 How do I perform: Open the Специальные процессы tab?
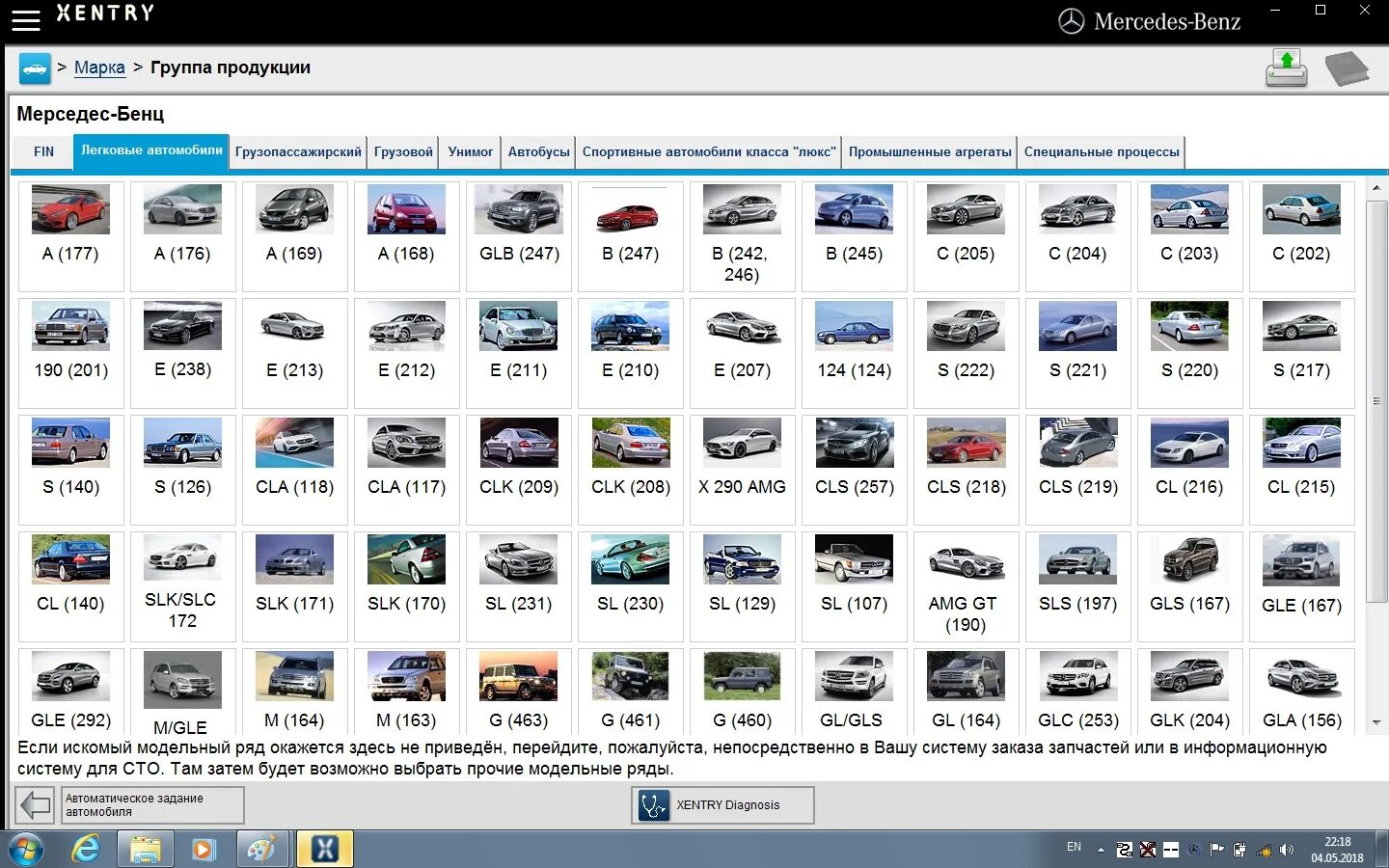tap(1102, 152)
